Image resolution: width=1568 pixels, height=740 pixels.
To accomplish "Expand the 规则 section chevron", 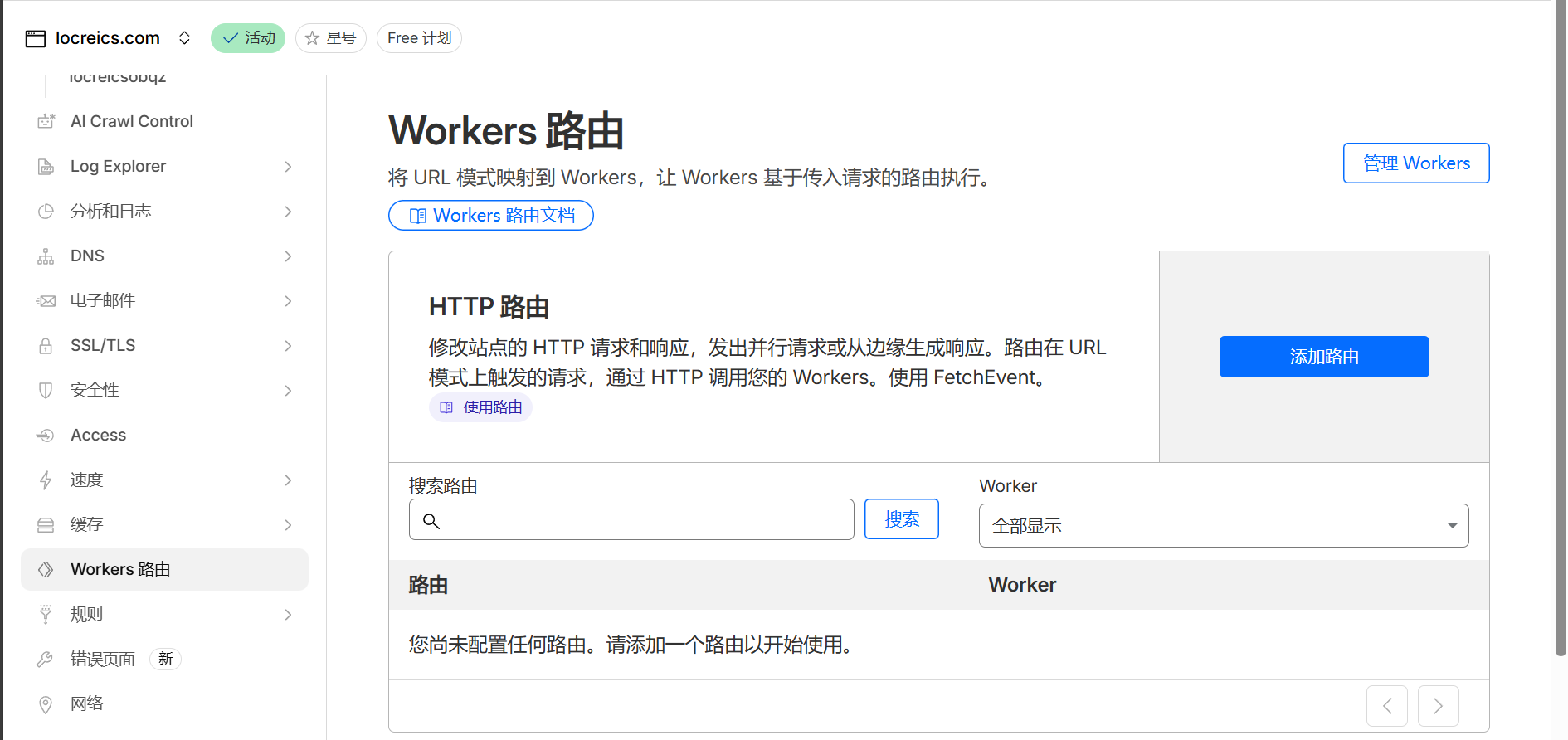I will (x=288, y=615).
